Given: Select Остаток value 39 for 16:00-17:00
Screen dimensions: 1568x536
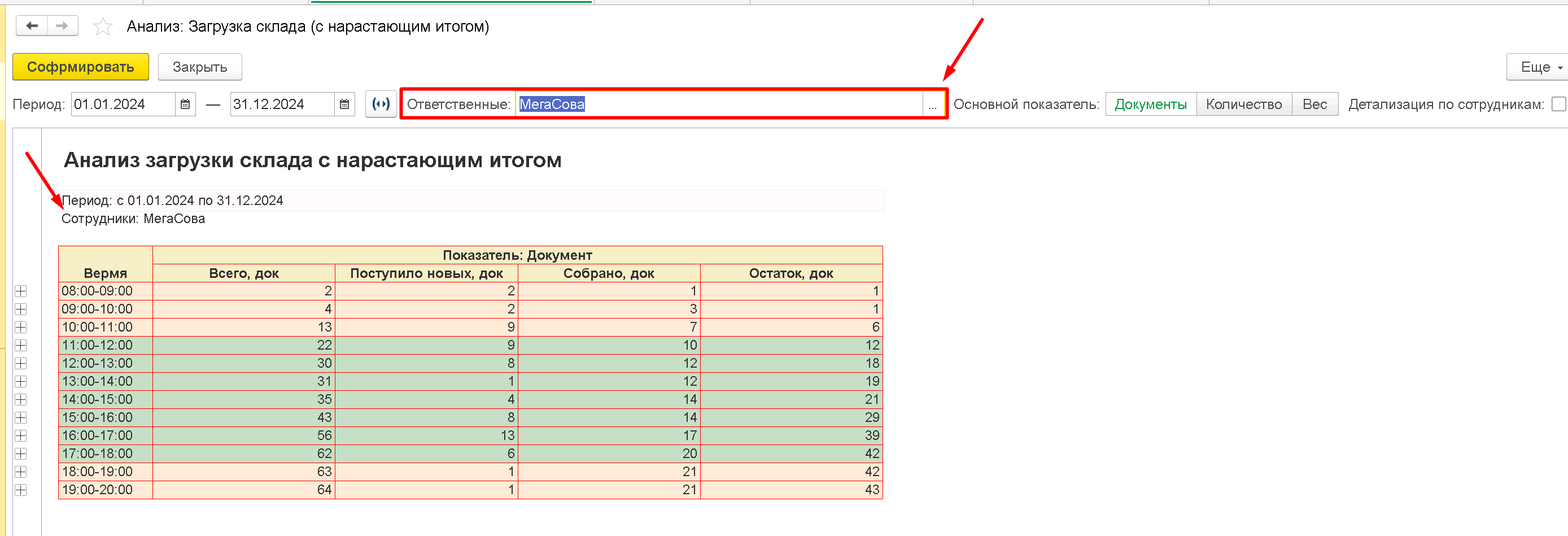Looking at the screenshot, I should click(x=791, y=435).
